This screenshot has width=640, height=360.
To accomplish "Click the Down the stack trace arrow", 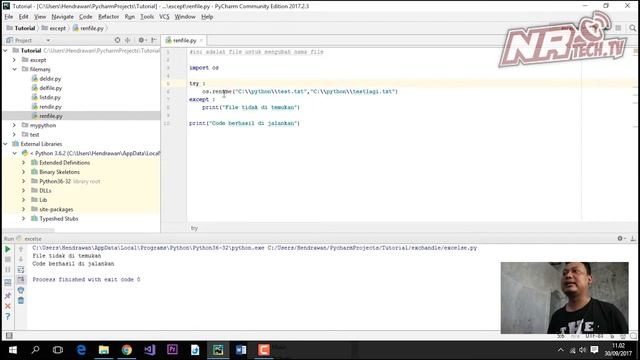I will [x=21, y=259].
